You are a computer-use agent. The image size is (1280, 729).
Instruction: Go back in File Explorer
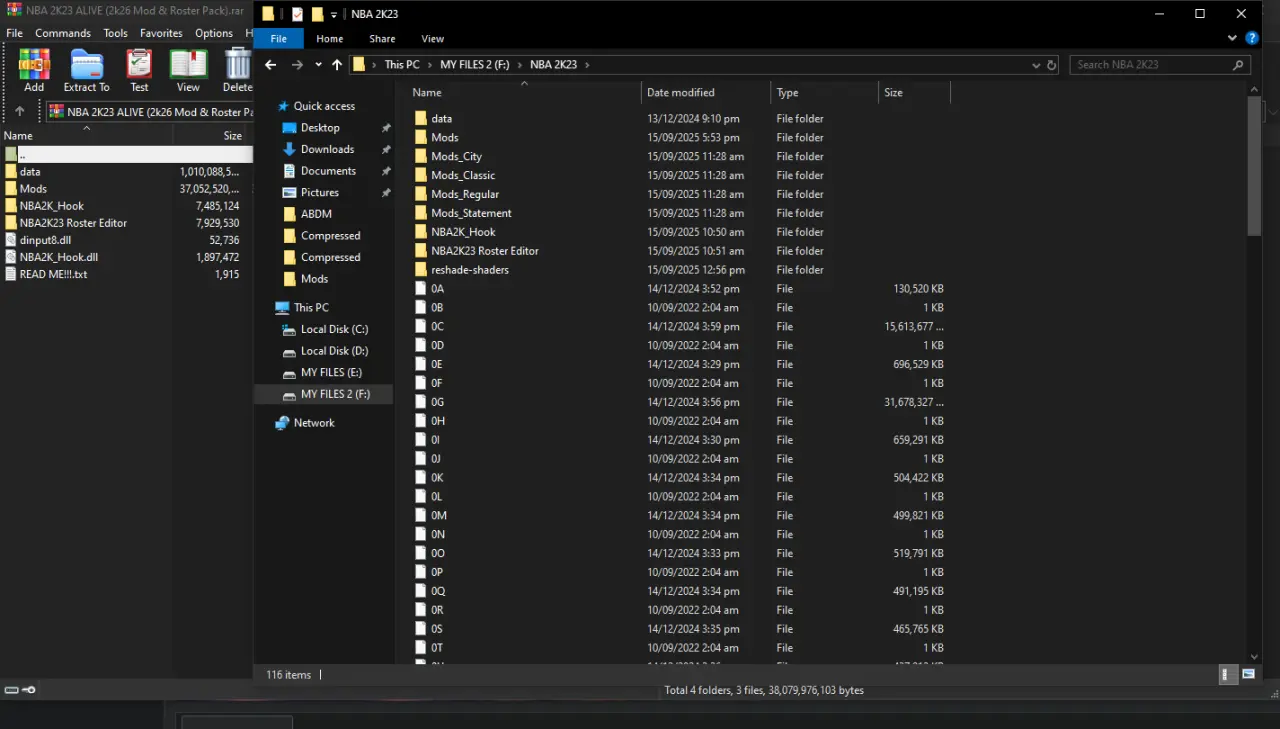[x=270, y=65]
